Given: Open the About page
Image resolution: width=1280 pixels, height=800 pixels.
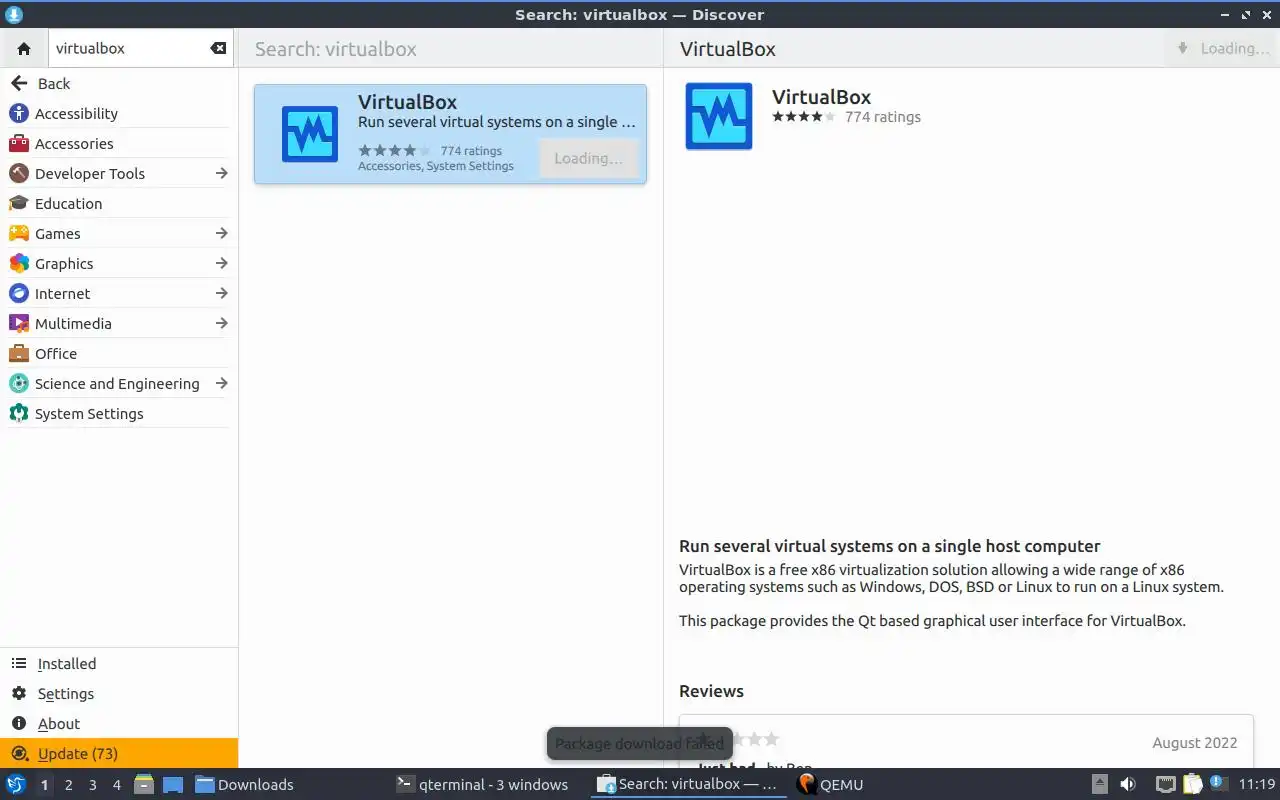Looking at the screenshot, I should click(119, 723).
